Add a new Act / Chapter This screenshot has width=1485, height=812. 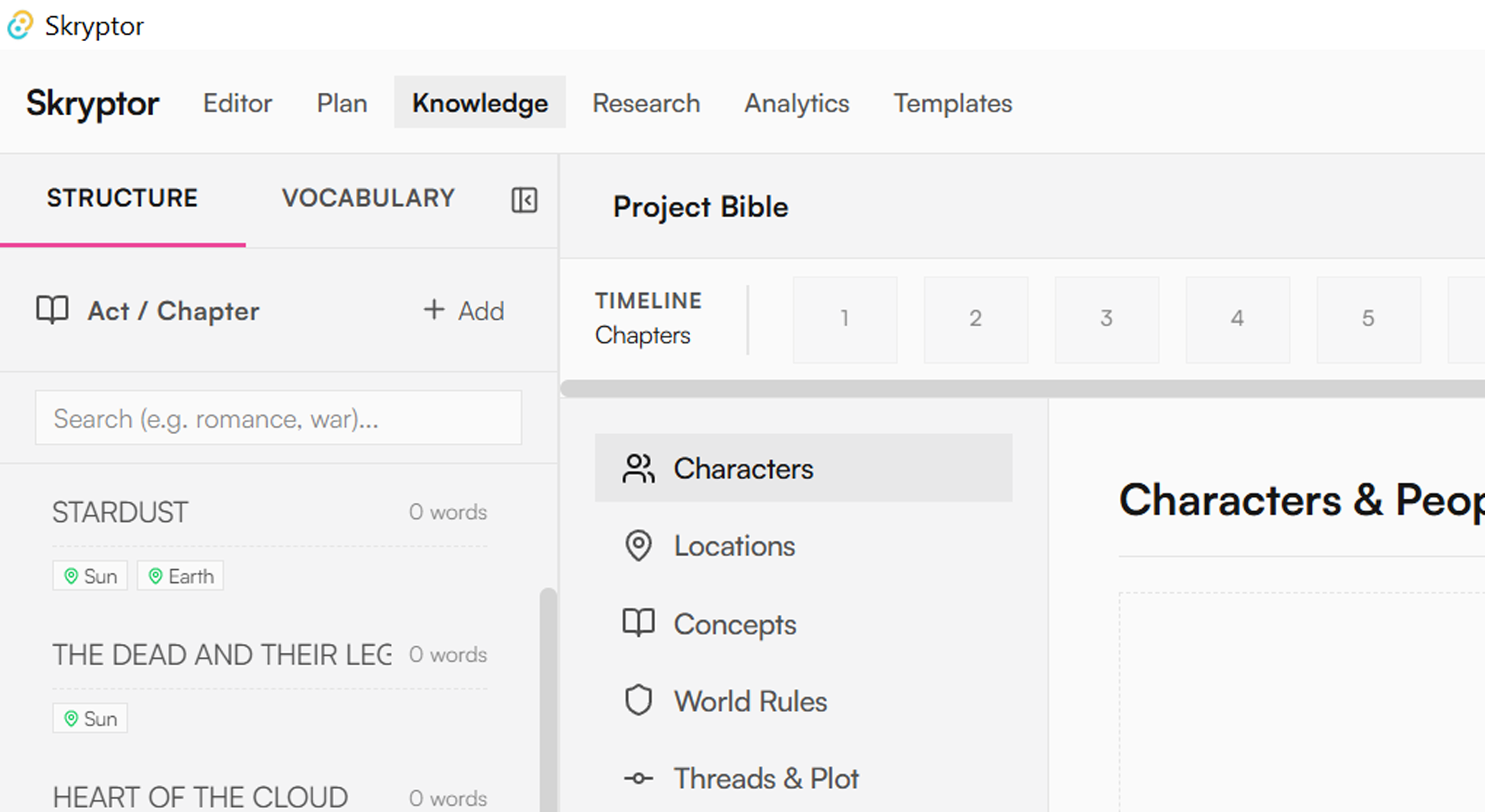click(464, 310)
